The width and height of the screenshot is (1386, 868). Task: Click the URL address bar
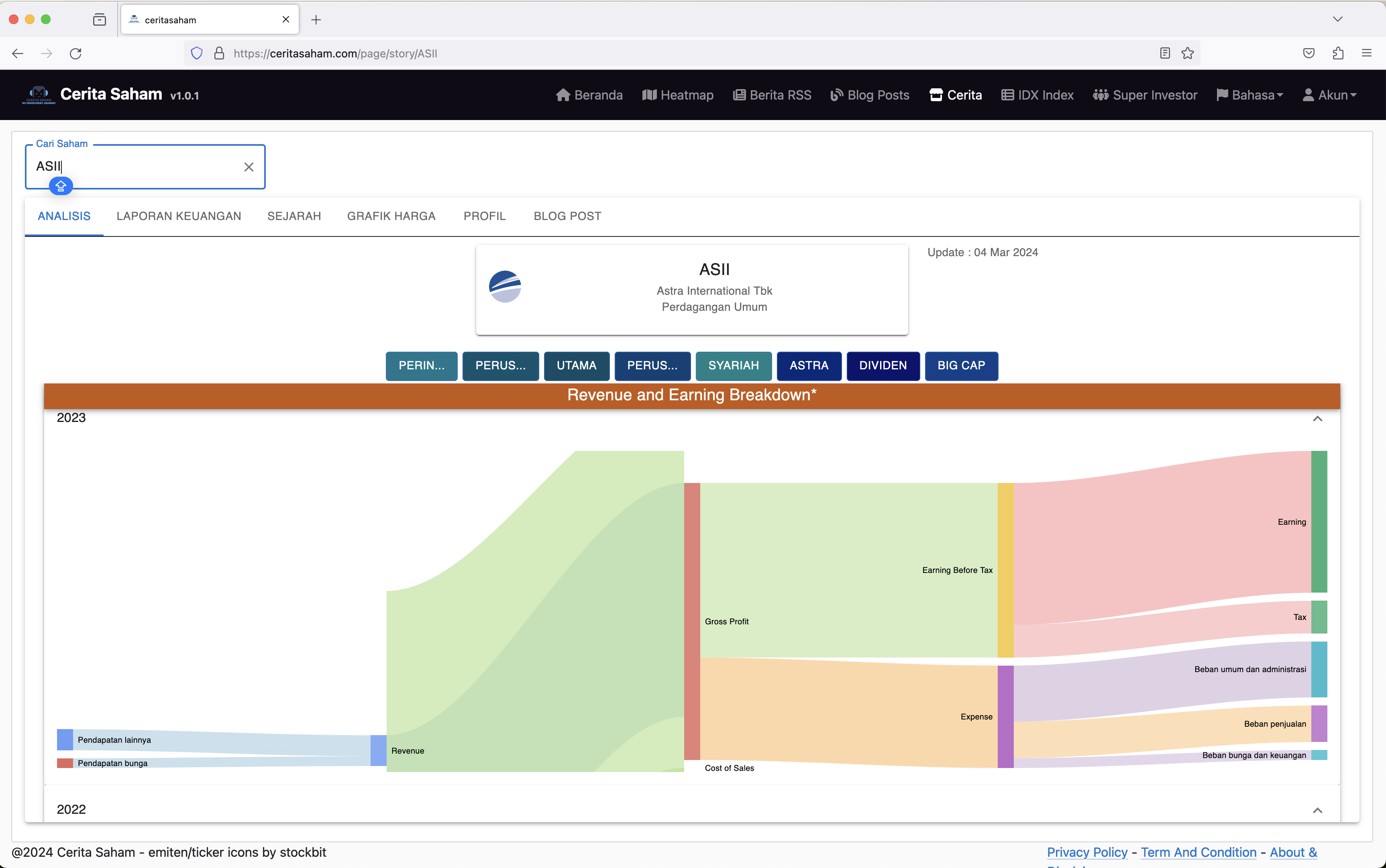tap(692, 53)
